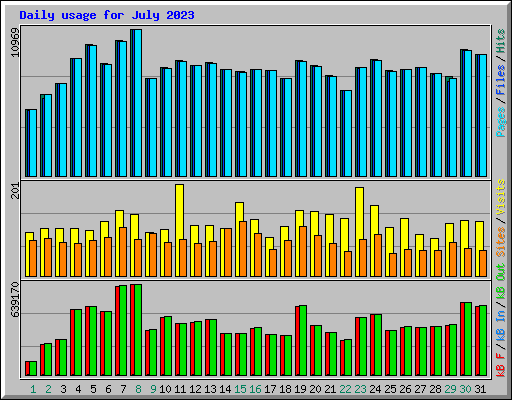
Task: Click day label 2 on x-axis
Action: click(48, 389)
